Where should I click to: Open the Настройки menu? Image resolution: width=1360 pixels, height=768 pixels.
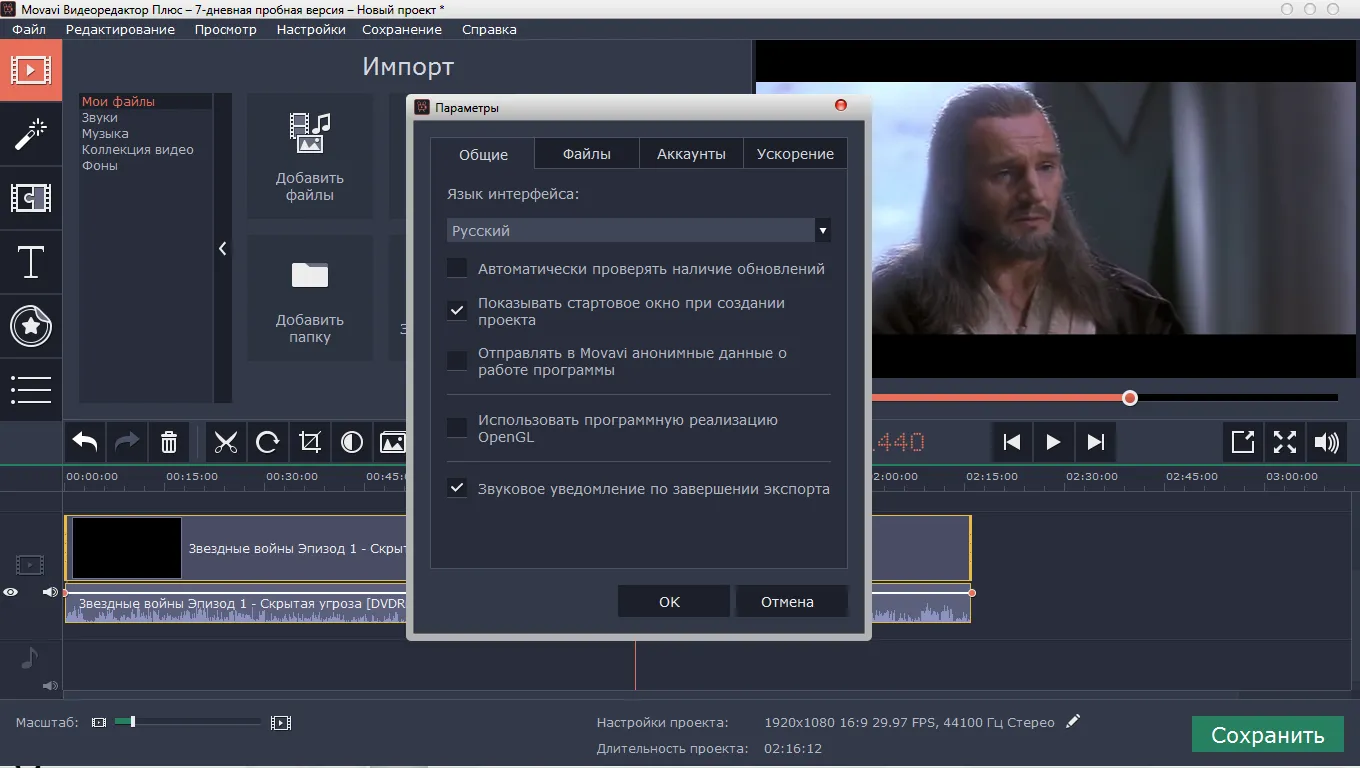[311, 29]
